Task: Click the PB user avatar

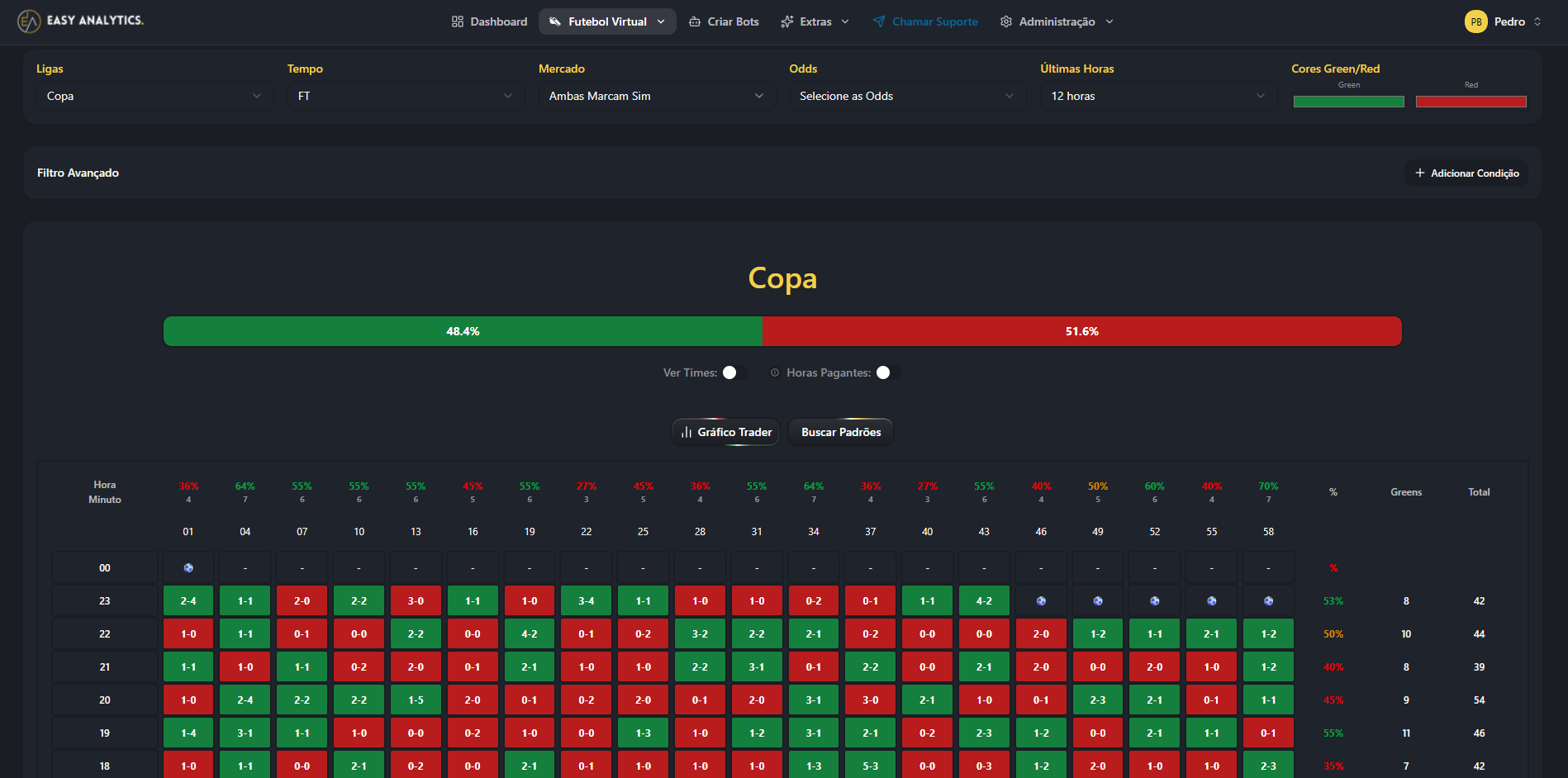Action: click(x=1476, y=21)
